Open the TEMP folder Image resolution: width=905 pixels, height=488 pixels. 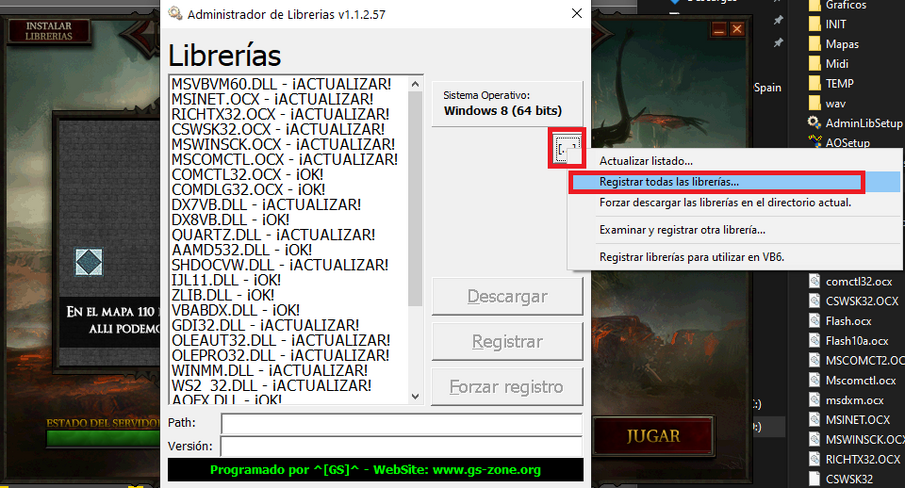831,84
